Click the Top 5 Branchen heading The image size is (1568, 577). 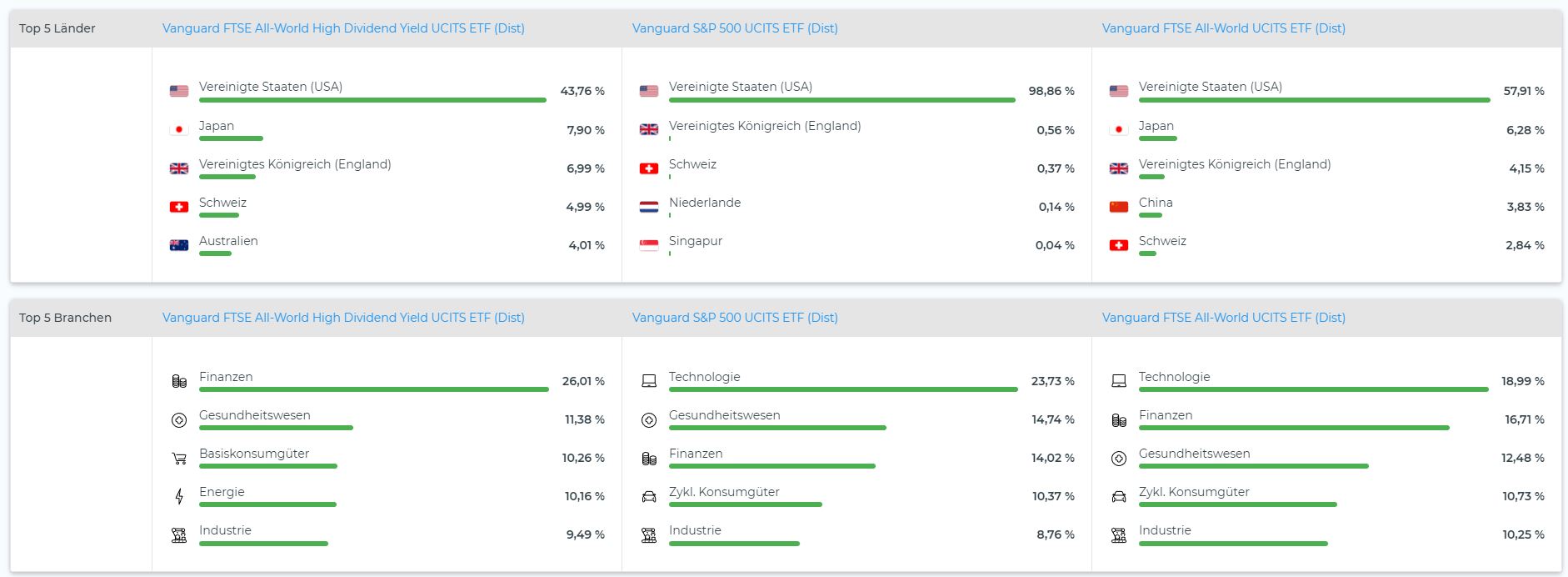coord(65,318)
